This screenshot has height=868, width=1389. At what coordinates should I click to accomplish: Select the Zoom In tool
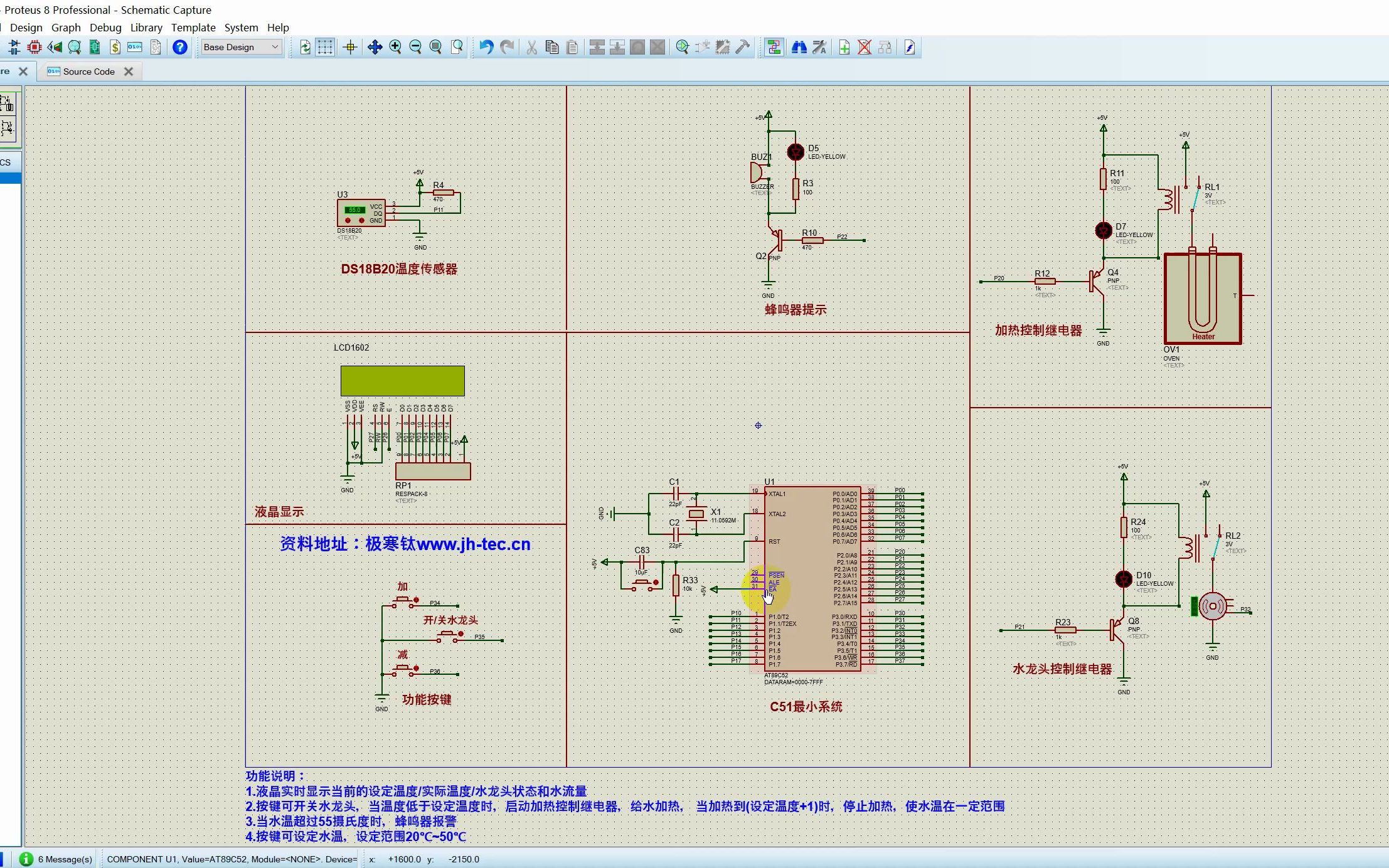(396, 46)
